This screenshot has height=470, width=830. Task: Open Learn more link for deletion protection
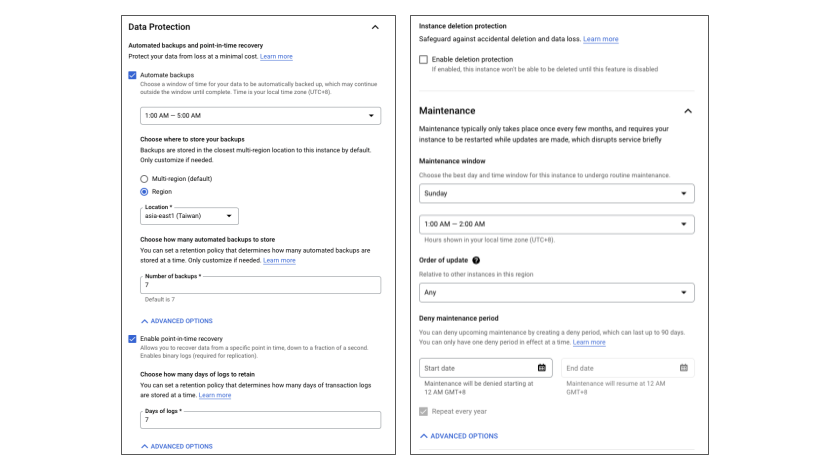click(x=600, y=39)
